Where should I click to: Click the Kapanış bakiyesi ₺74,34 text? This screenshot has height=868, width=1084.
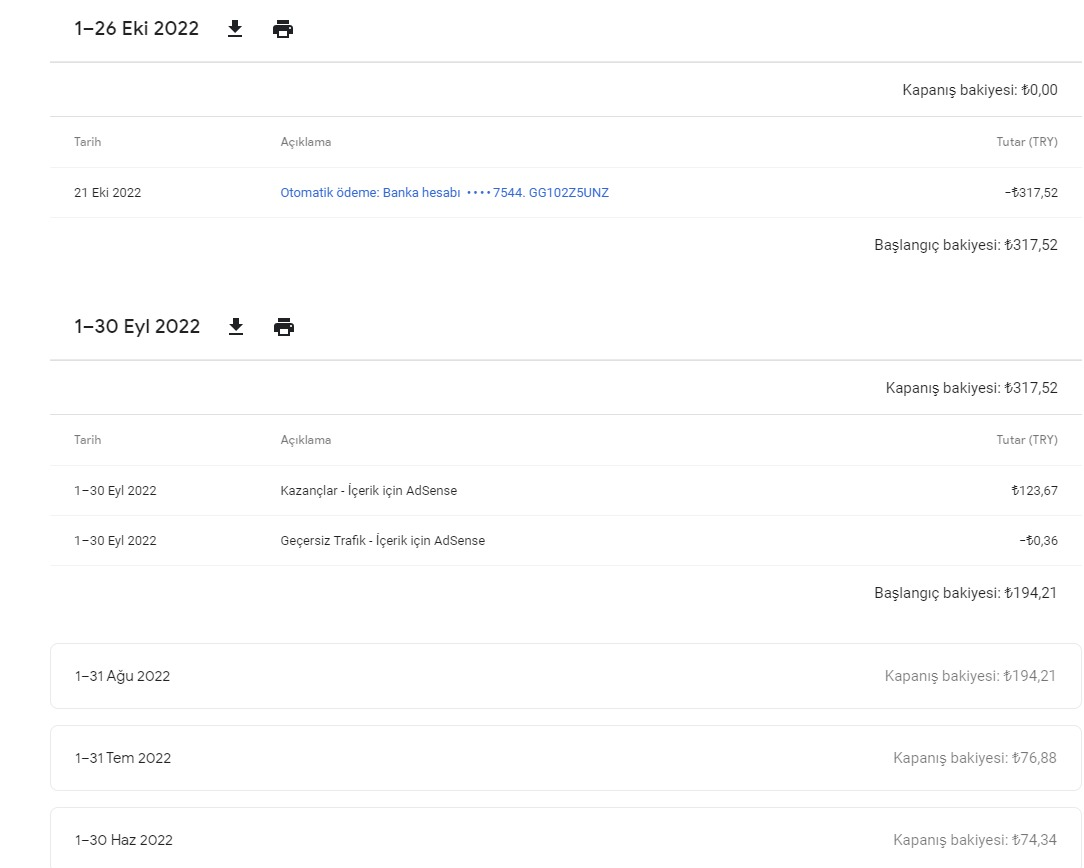pos(975,840)
